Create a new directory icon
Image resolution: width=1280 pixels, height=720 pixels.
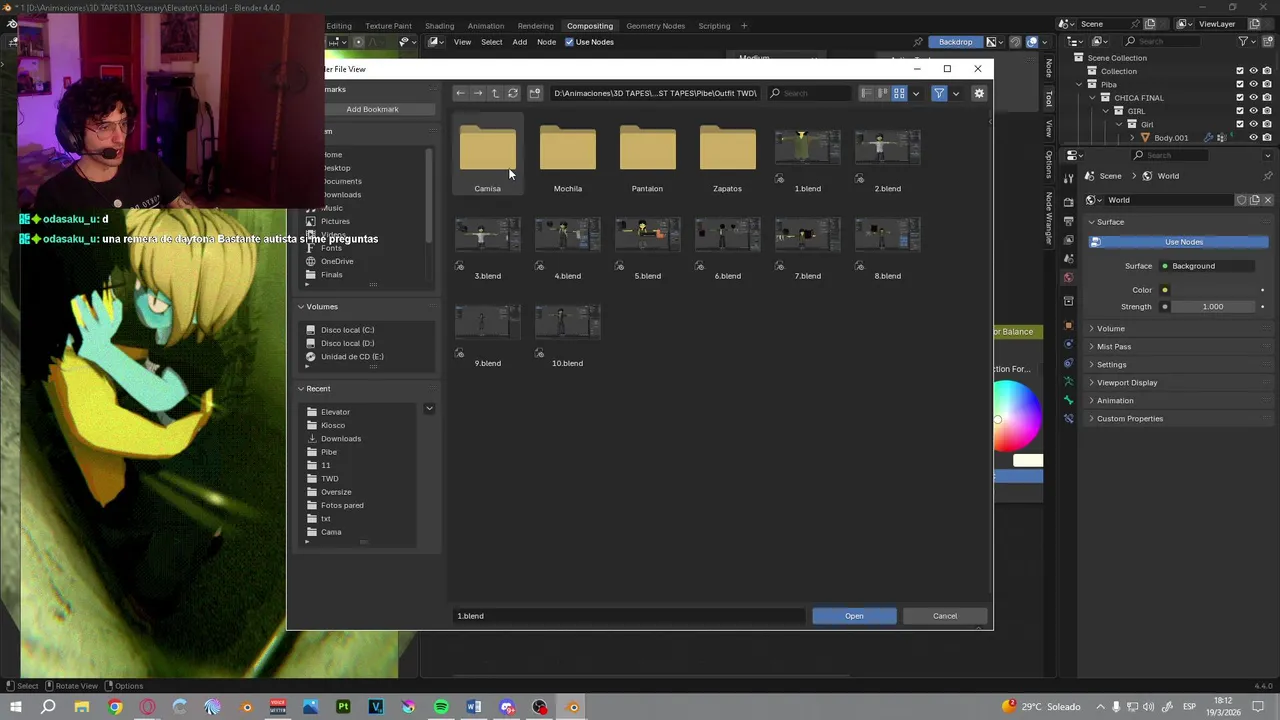tap(535, 93)
